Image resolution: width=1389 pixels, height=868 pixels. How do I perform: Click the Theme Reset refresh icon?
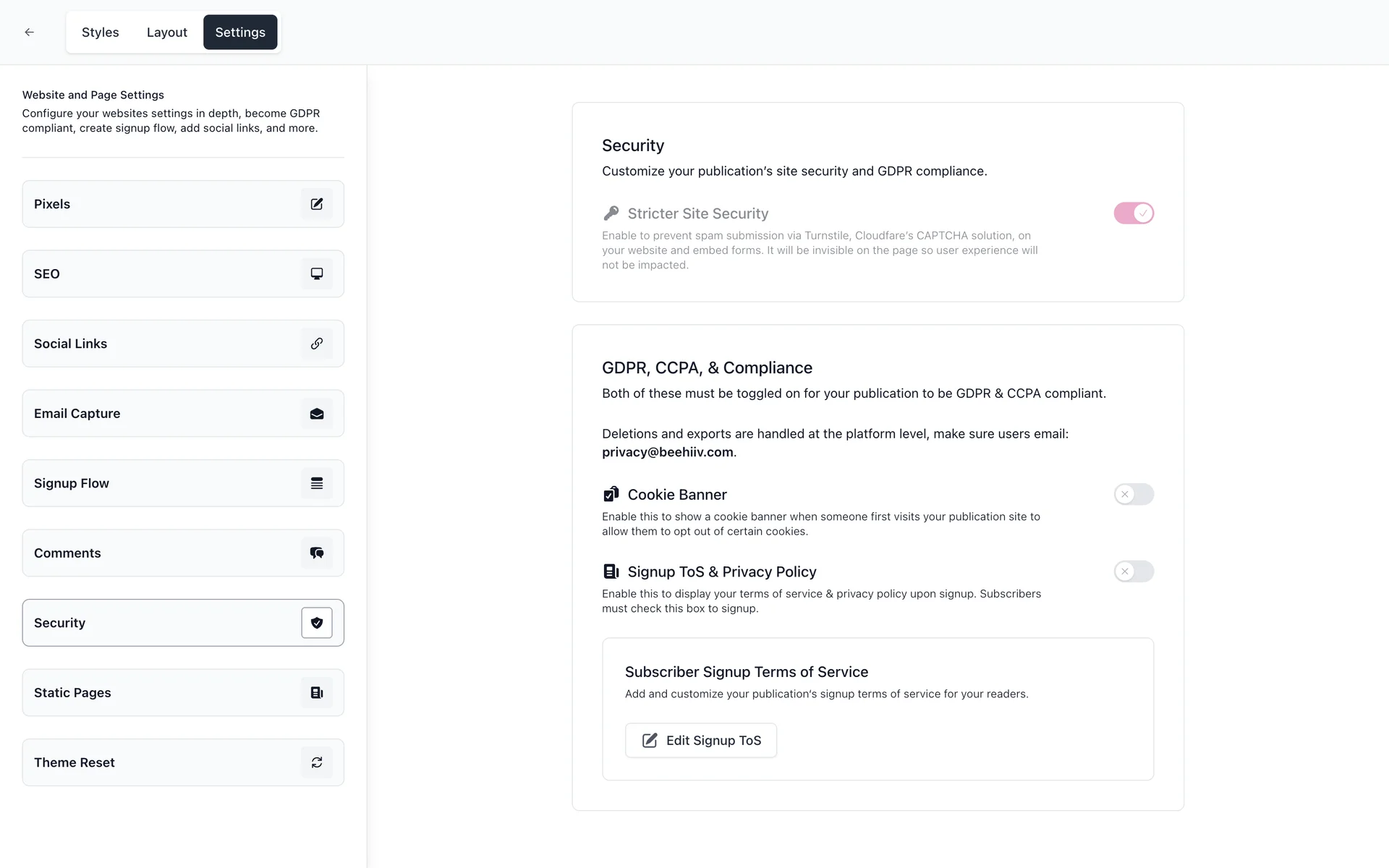(317, 762)
